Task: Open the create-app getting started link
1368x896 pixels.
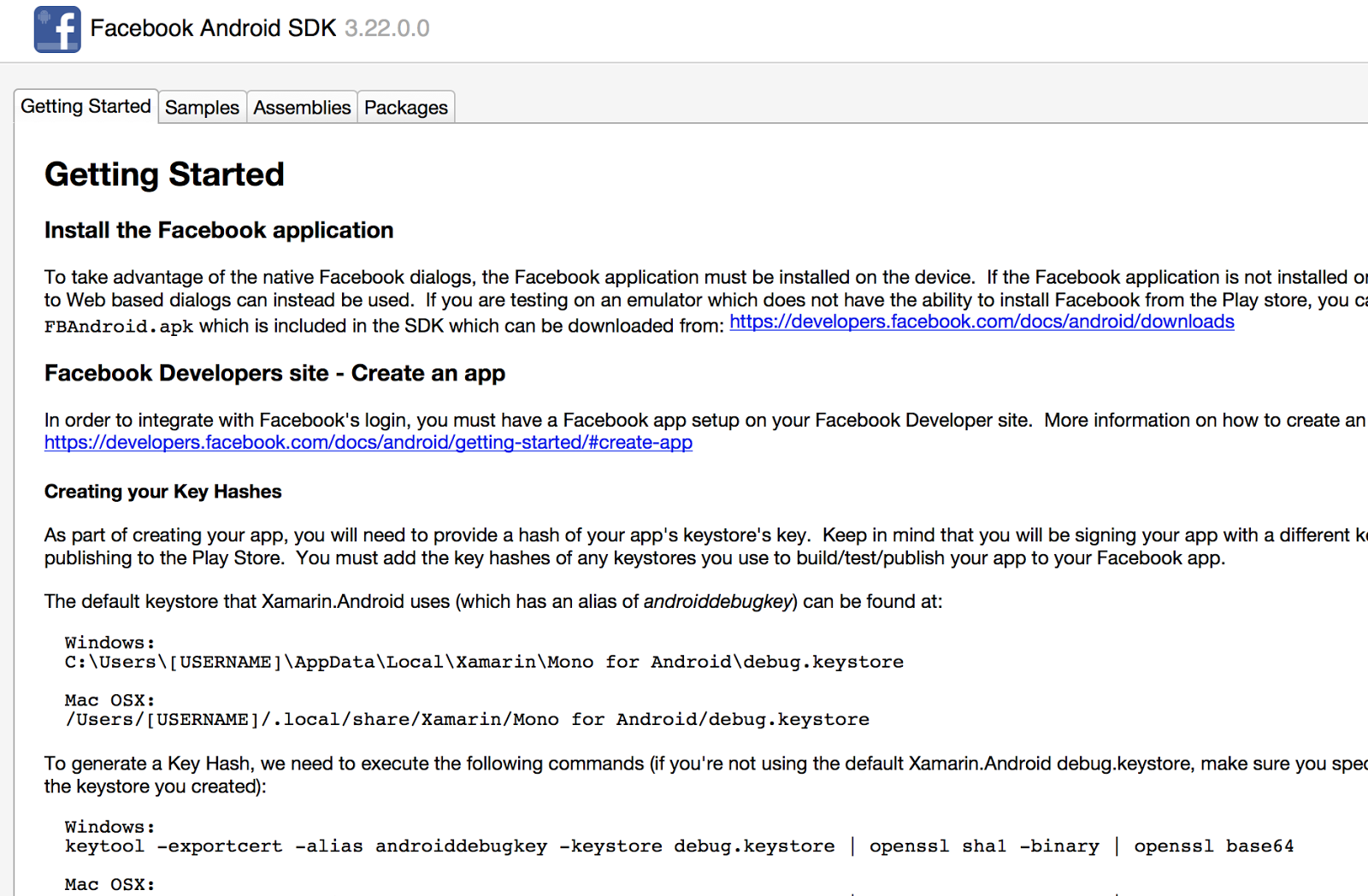Action: click(x=368, y=442)
